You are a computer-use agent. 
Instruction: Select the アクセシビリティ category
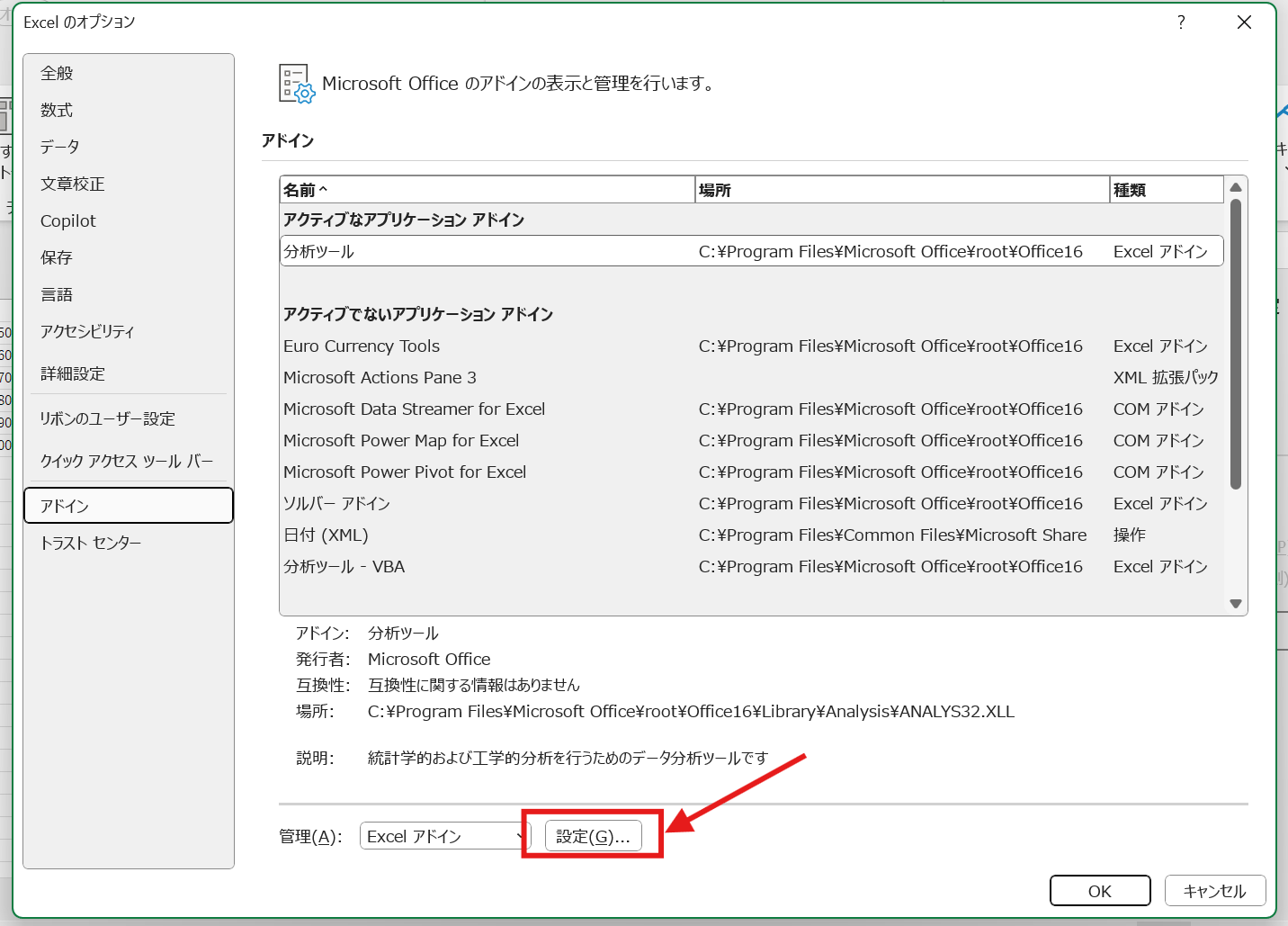tap(87, 331)
